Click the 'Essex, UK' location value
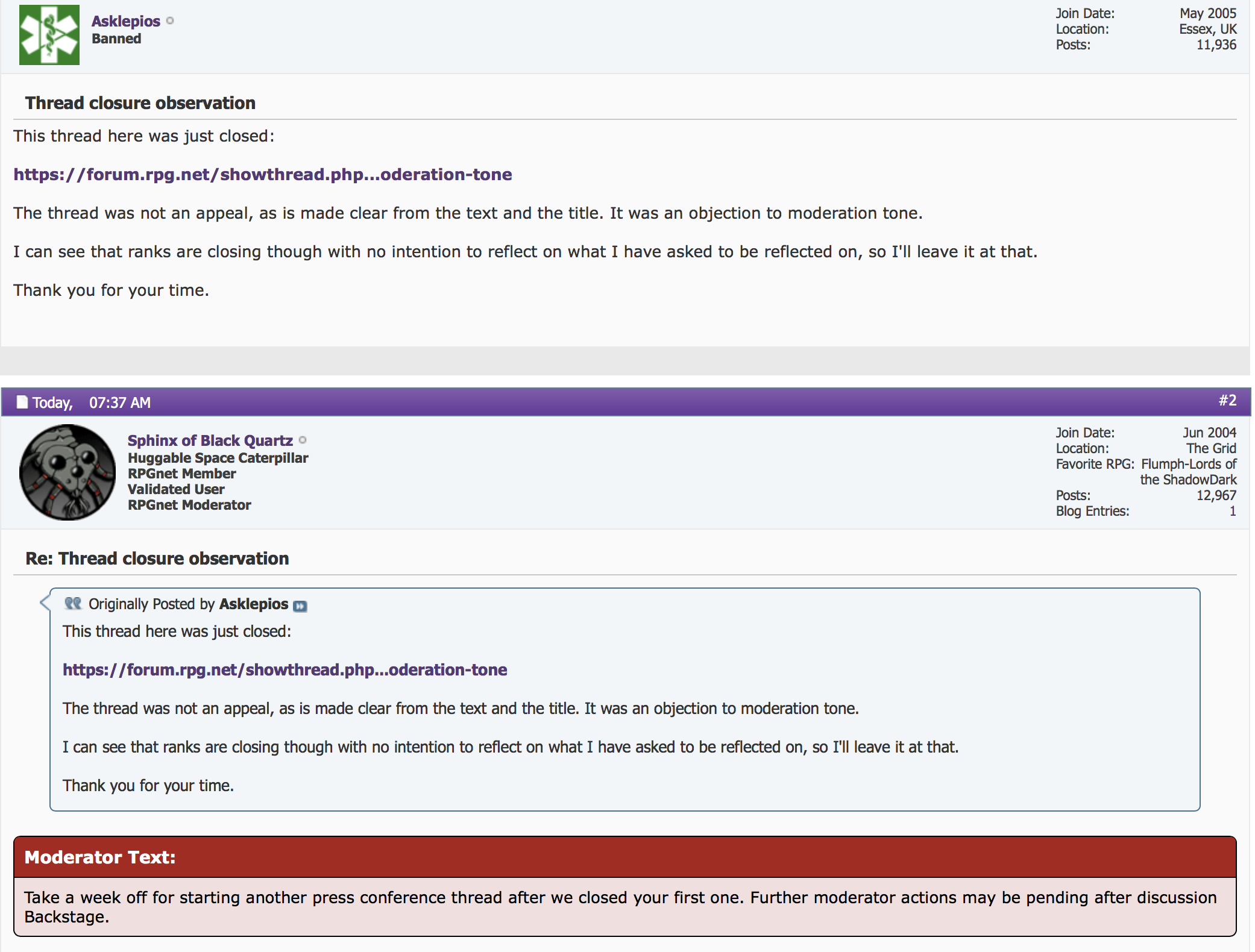 click(x=1208, y=29)
